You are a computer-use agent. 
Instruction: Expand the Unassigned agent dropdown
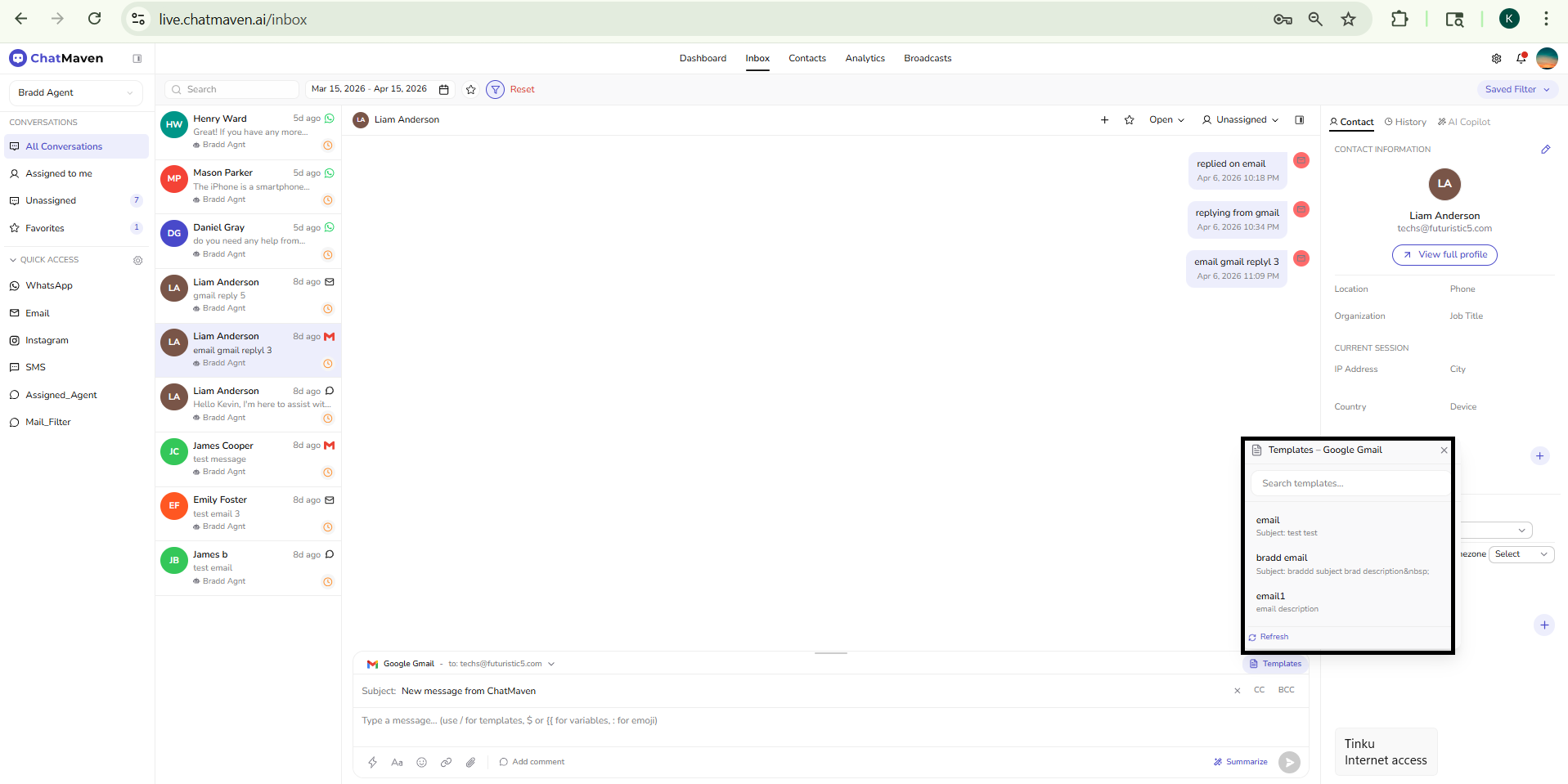(x=1240, y=120)
